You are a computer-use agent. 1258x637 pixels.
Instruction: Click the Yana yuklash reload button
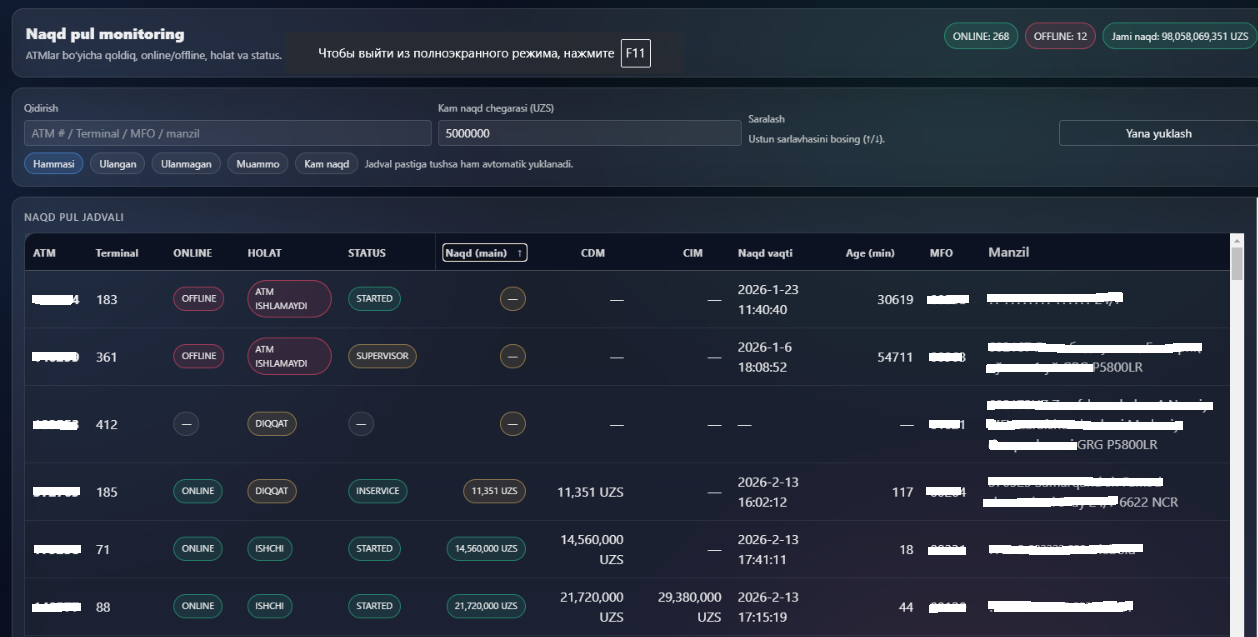pyautogui.click(x=1157, y=133)
